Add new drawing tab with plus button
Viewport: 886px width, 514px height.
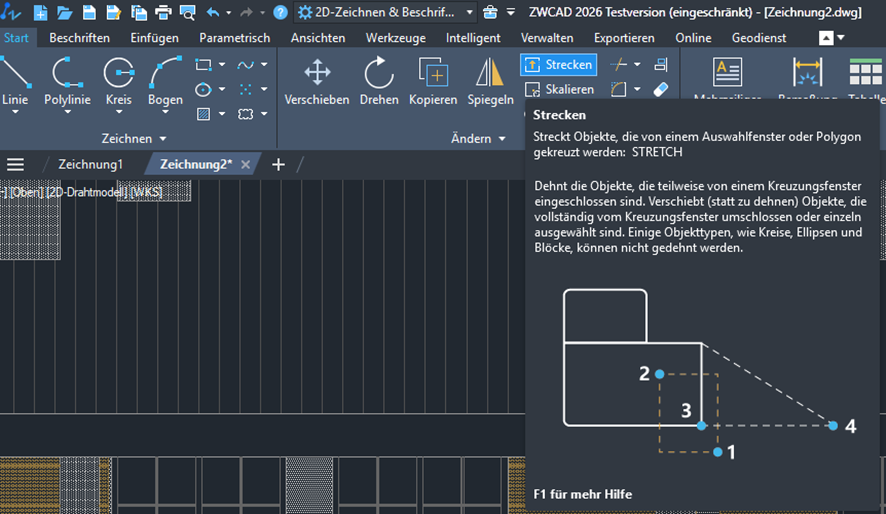click(x=278, y=164)
